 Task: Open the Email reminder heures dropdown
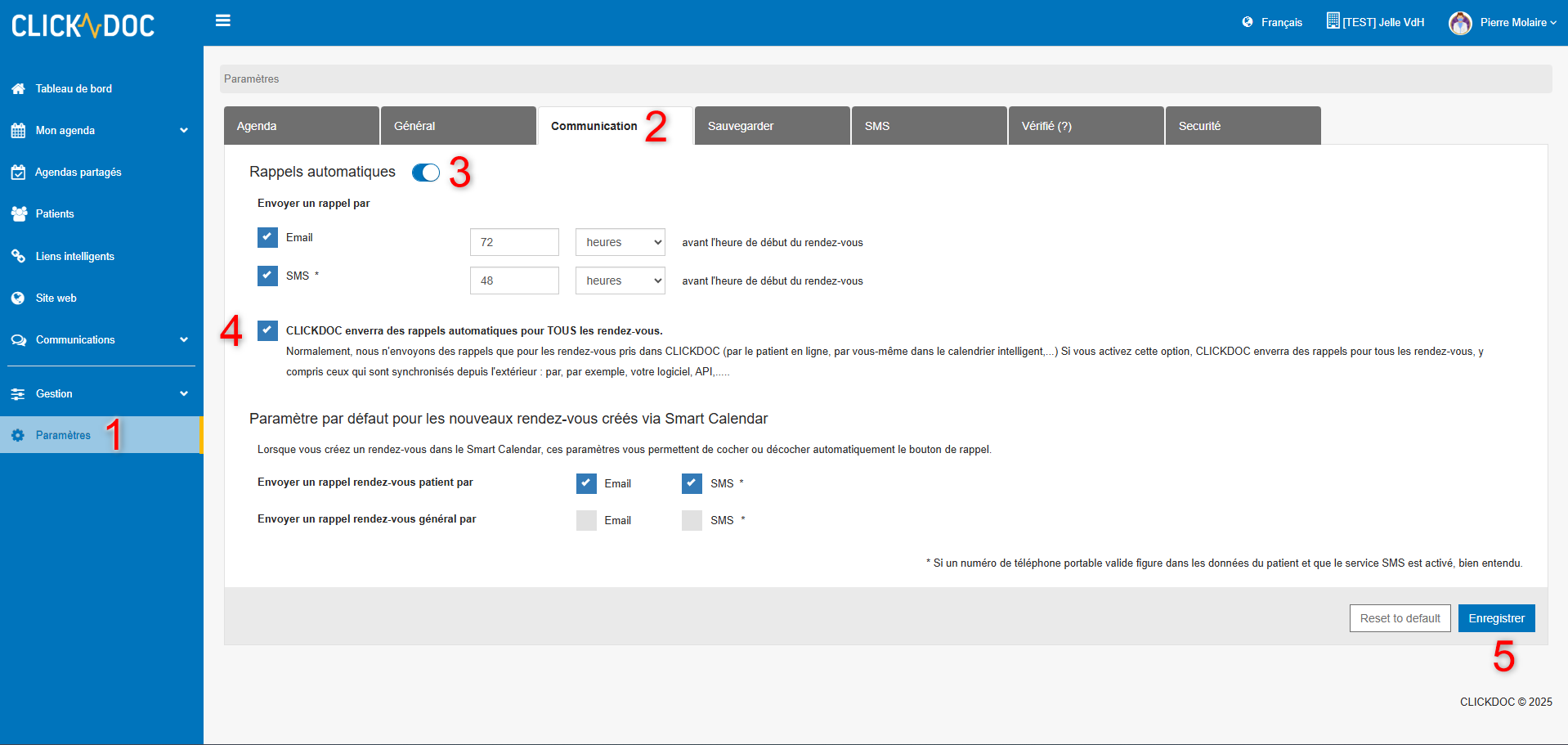(x=620, y=242)
